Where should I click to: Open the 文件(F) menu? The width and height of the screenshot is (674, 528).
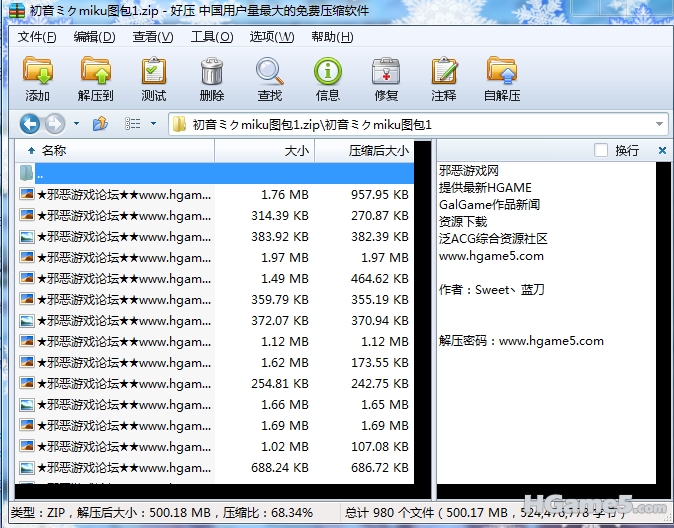tap(37, 37)
